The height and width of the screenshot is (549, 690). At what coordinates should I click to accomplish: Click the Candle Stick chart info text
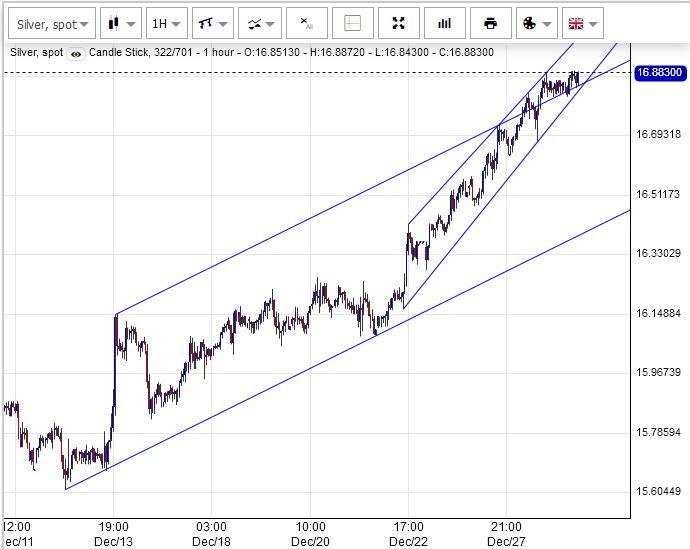coord(291,52)
